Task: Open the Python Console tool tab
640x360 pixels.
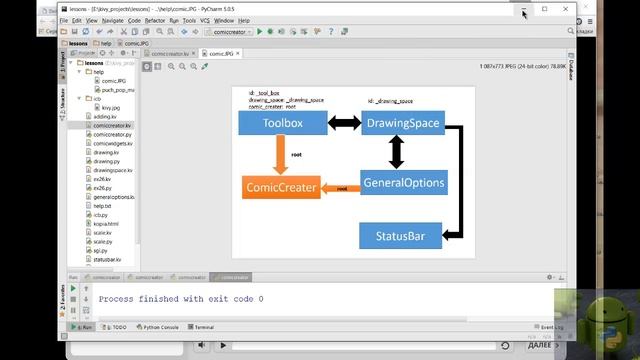Action: [158, 327]
